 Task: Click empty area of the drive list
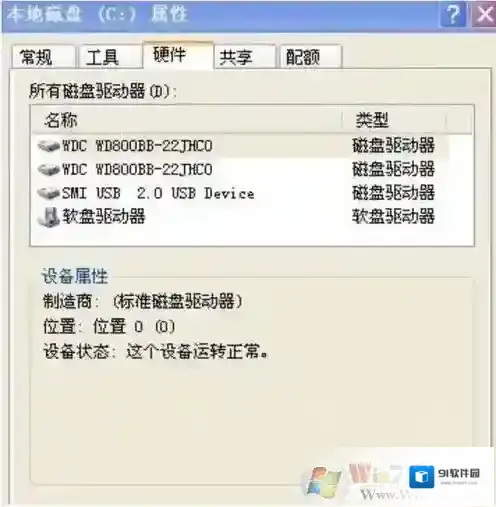252,236
